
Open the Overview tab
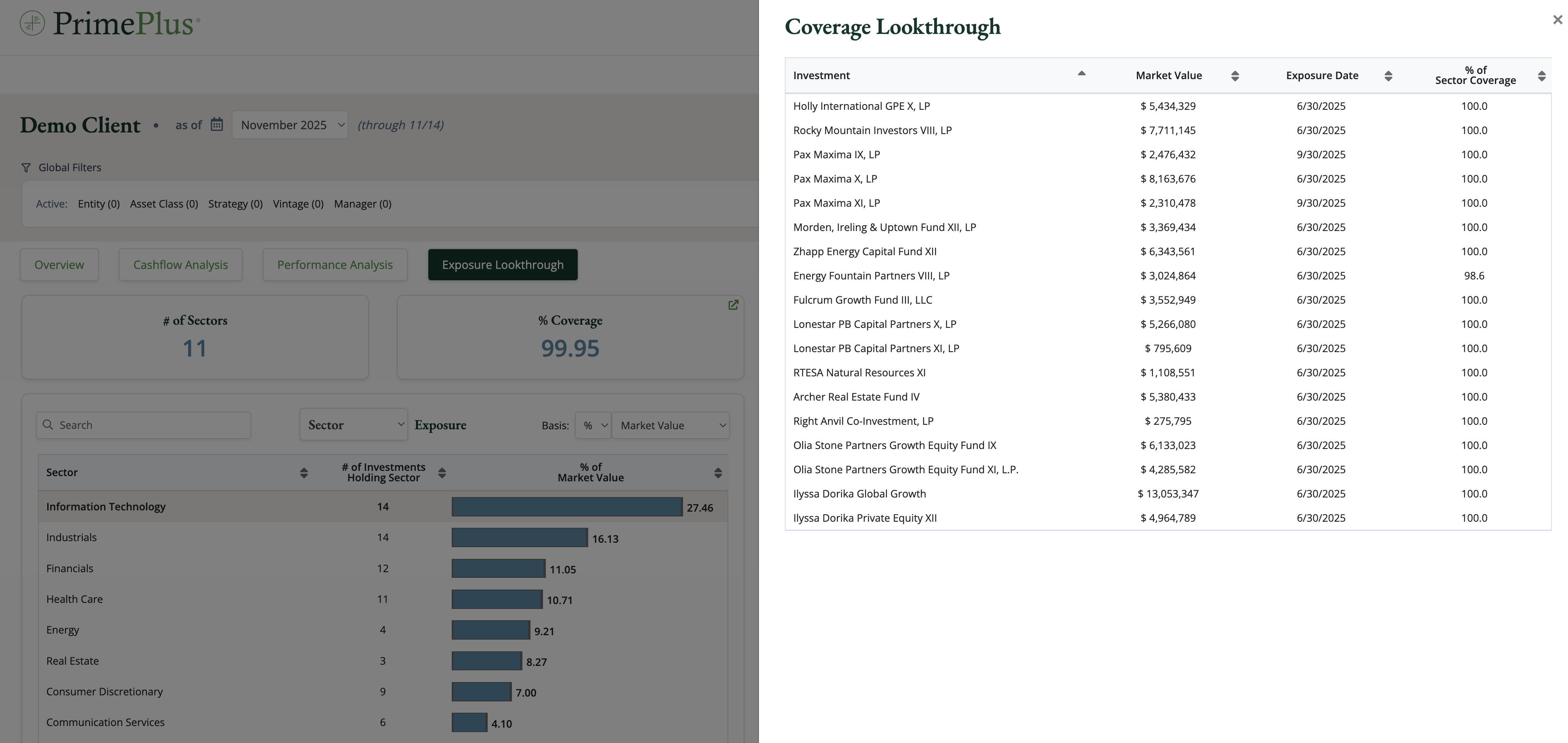(59, 265)
